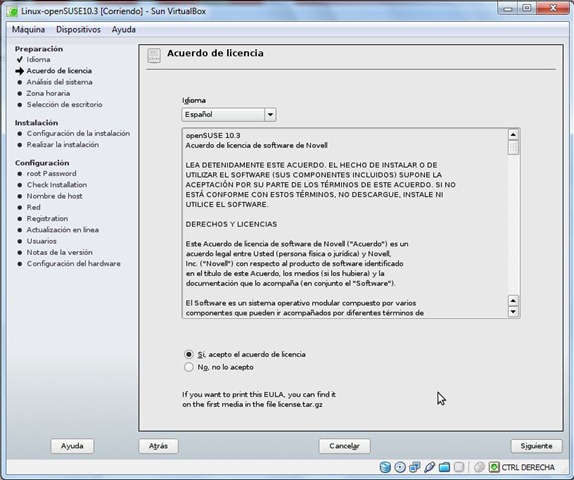Click 'Configuración del hardware' step
Screen dimensions: 574x480
tap(73, 264)
